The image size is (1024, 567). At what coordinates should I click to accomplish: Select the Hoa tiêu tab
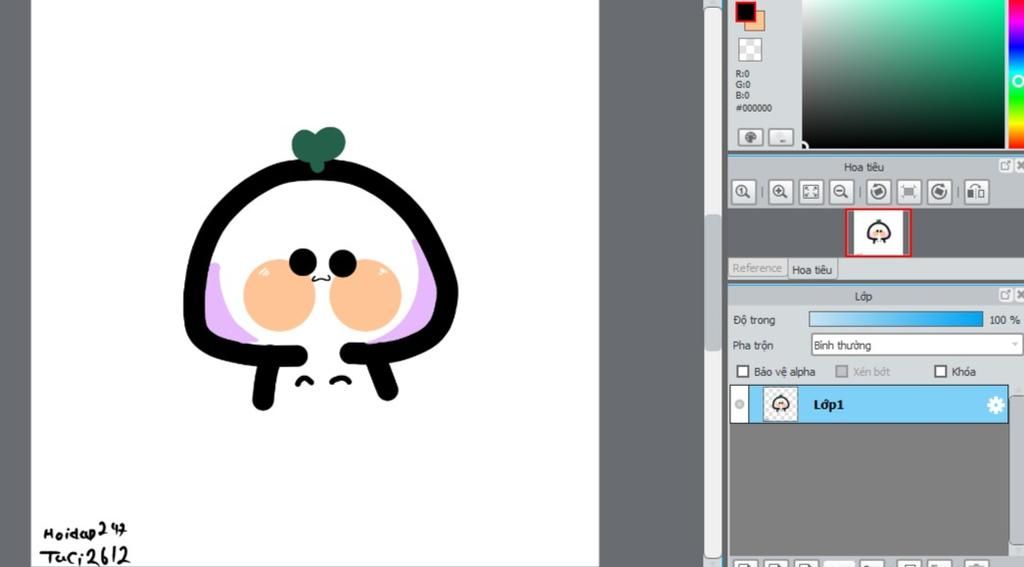pyautogui.click(x=812, y=269)
